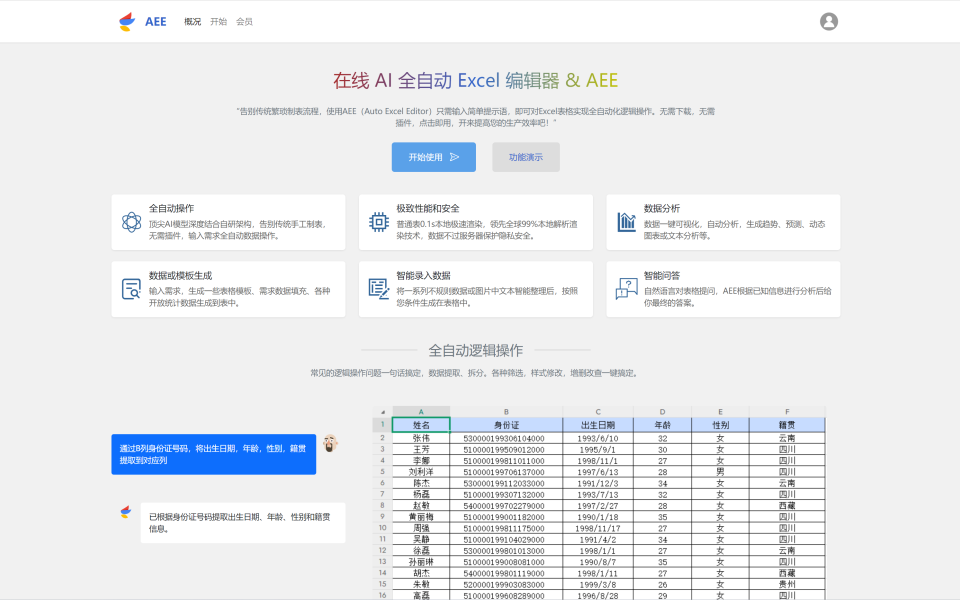Viewport: 960px width, 600px height.
Task: Click the blue user prompt chat bubble
Action: pyautogui.click(x=214, y=454)
